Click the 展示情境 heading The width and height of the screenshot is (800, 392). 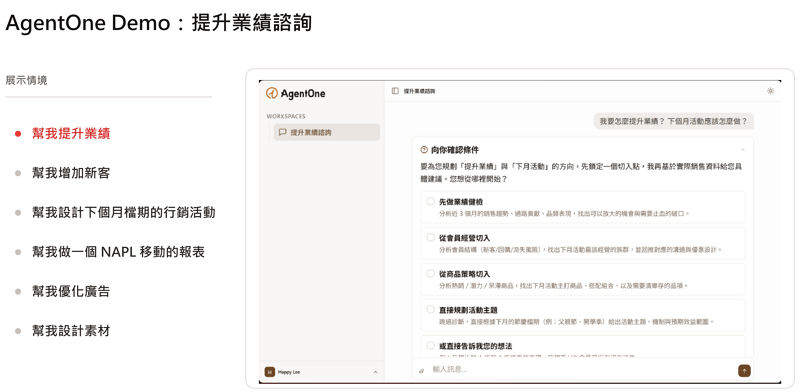(x=26, y=80)
